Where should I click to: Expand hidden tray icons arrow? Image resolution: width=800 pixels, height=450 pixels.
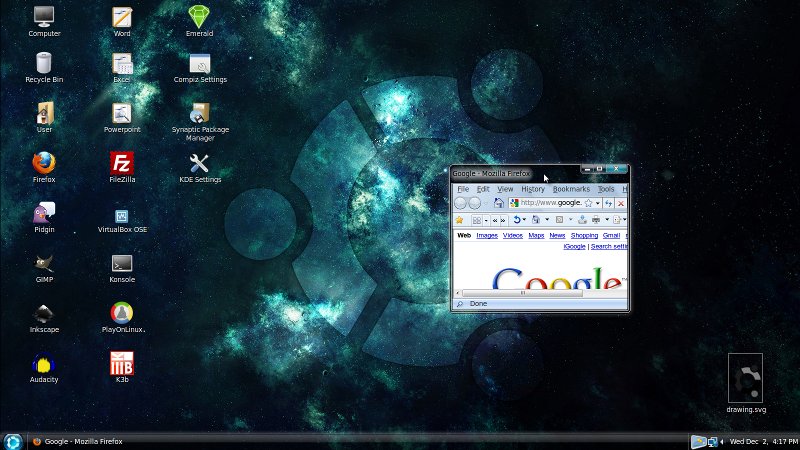click(722, 442)
